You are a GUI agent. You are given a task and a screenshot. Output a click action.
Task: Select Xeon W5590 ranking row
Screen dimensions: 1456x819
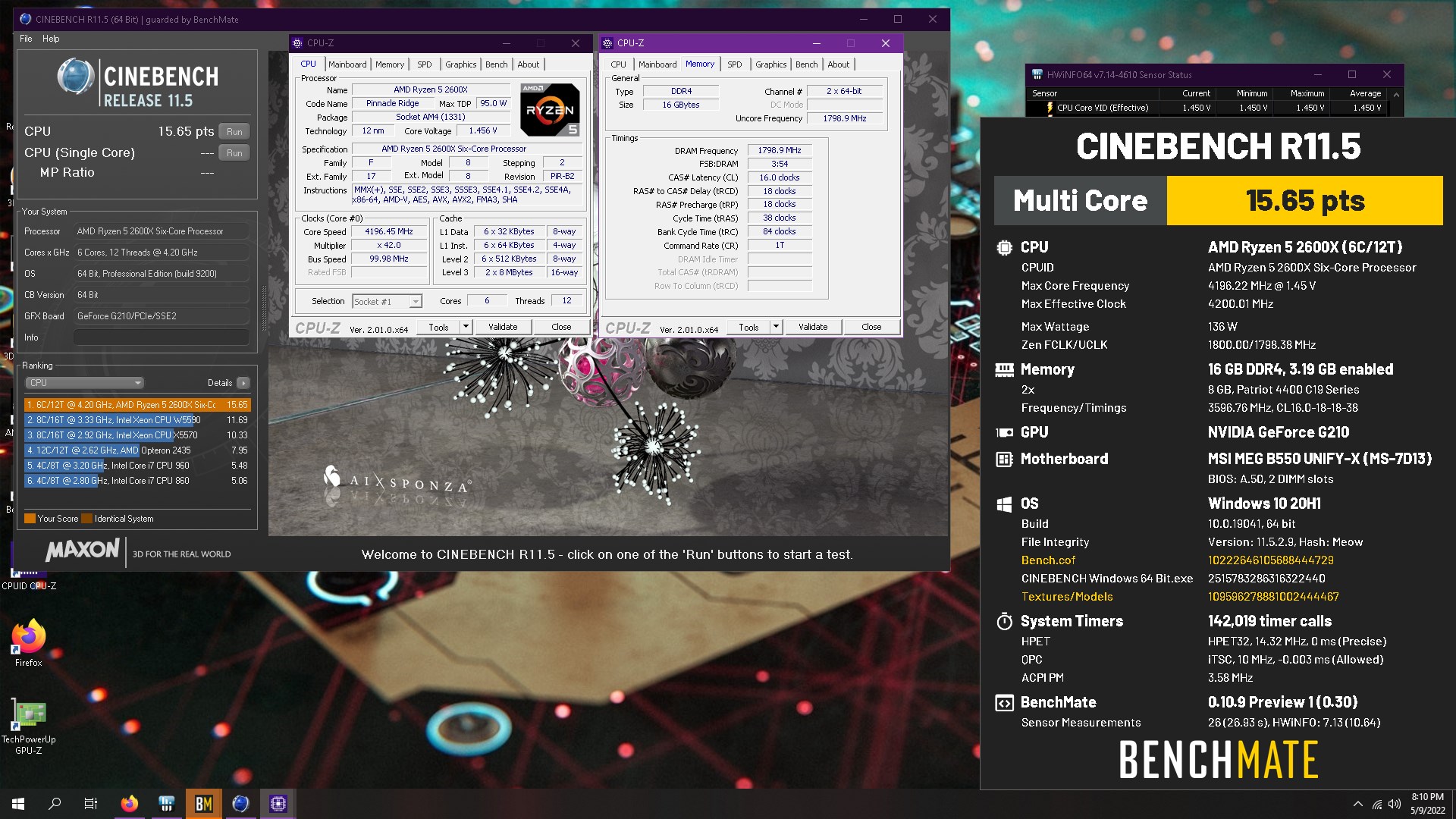137,420
